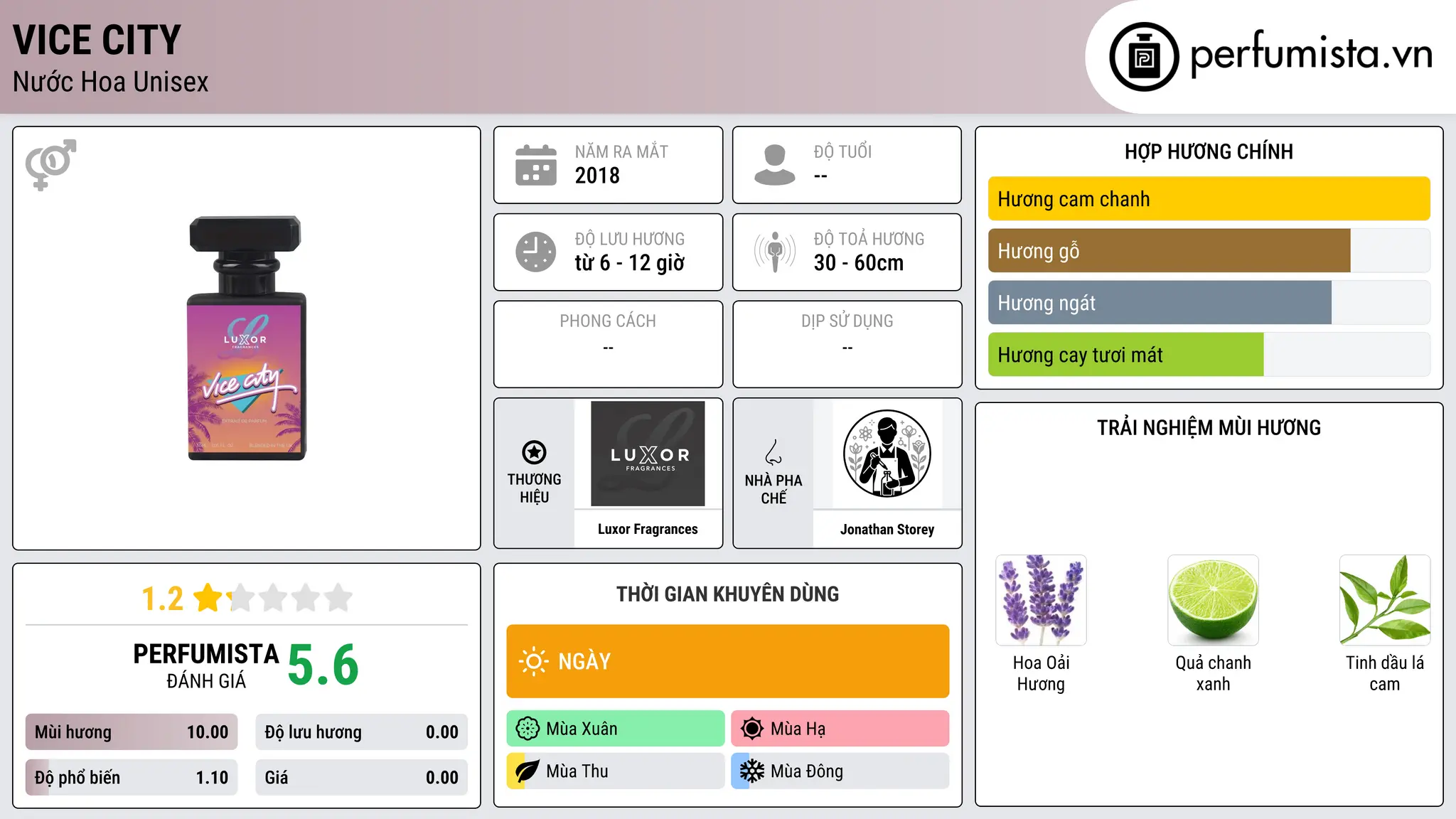The image size is (1456, 819).
Task: Open the Luxor Fragrances brand logo
Action: tap(648, 454)
